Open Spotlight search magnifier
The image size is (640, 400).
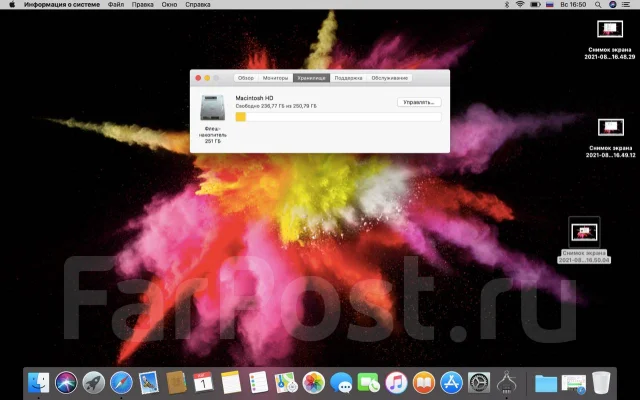point(598,5)
